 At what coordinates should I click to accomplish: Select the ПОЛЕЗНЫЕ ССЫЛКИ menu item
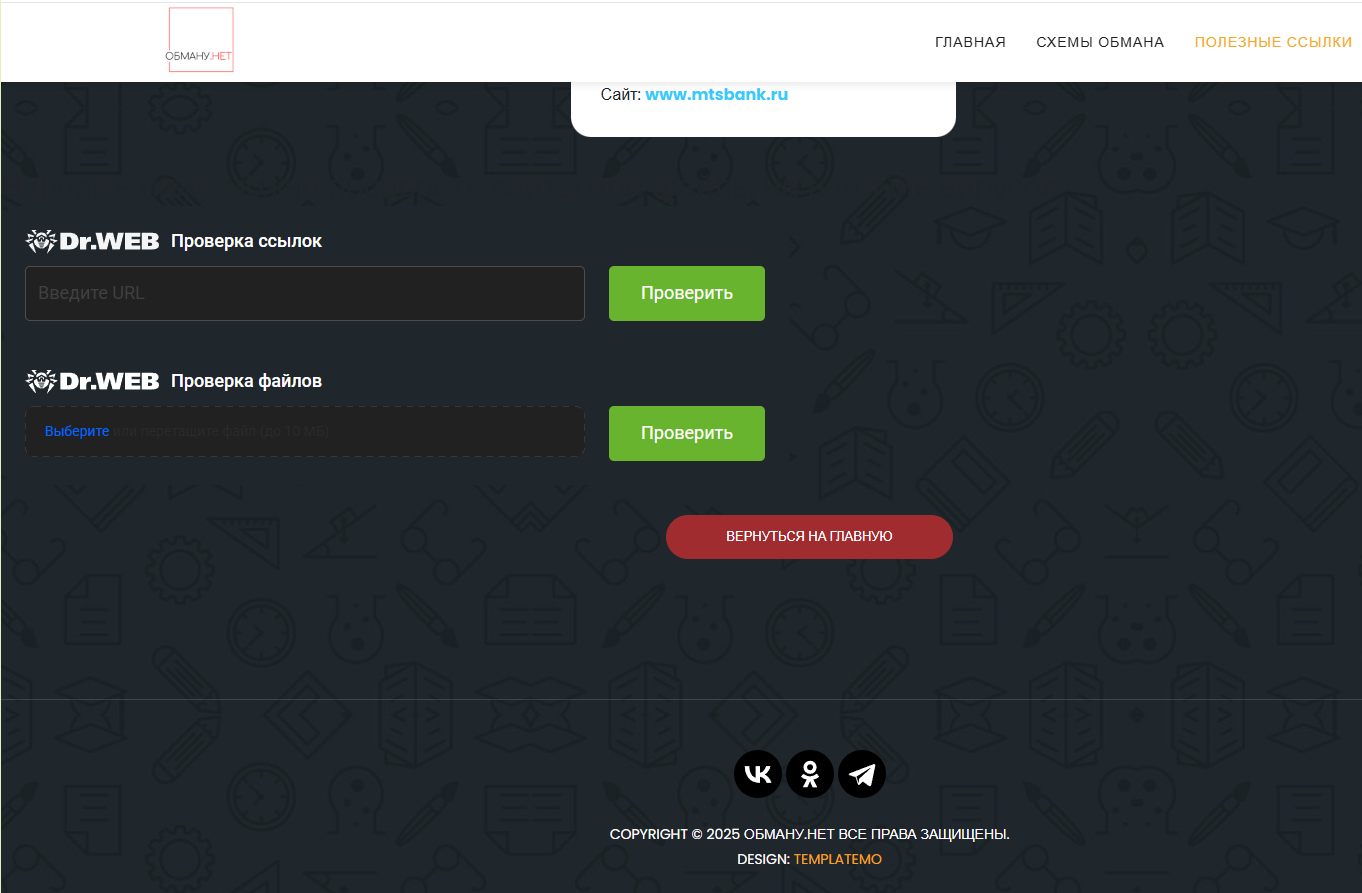(1273, 42)
